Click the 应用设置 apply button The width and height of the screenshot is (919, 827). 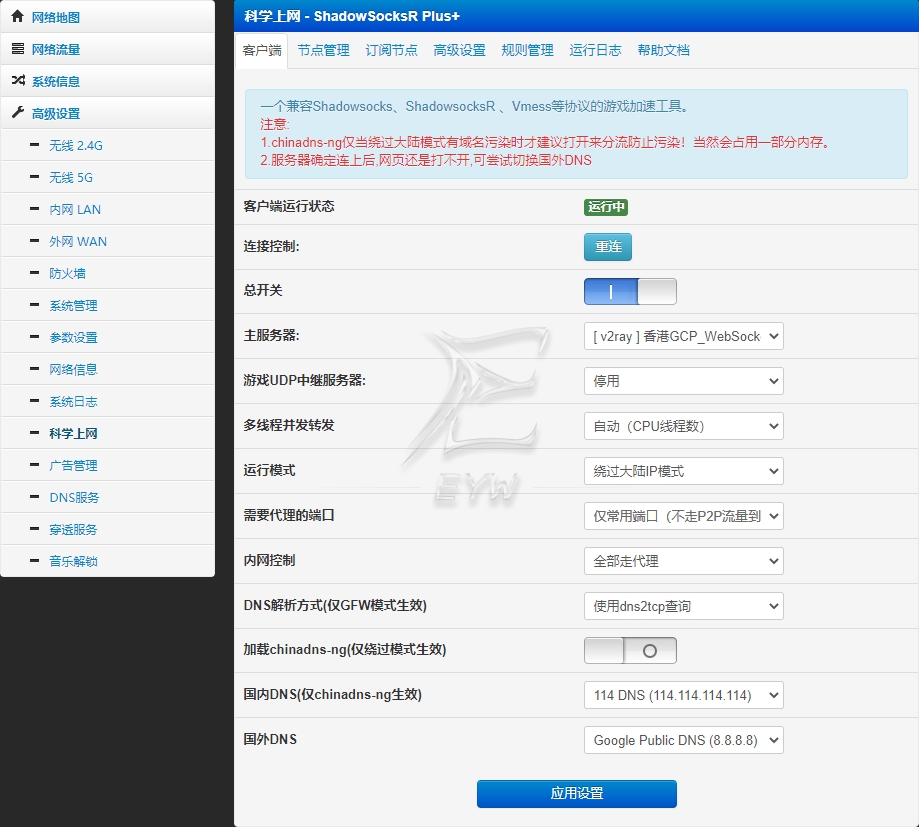[576, 794]
